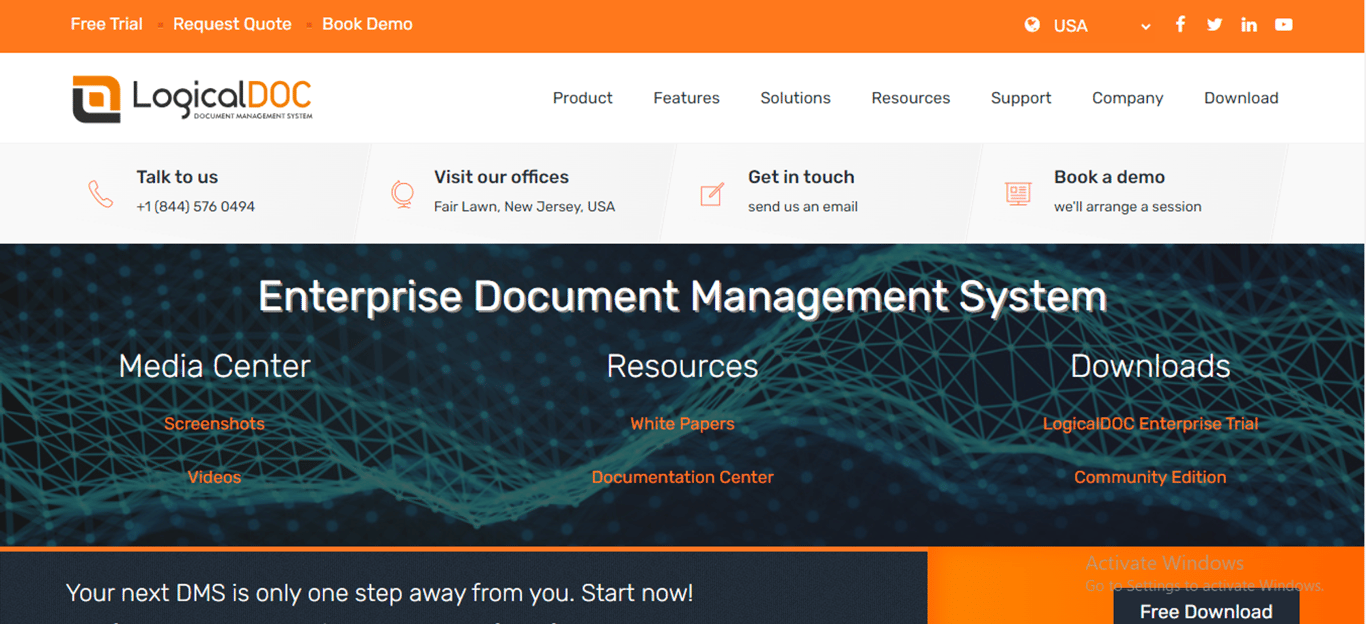Image resolution: width=1366 pixels, height=624 pixels.
Task: Open the Features menu
Action: point(686,98)
